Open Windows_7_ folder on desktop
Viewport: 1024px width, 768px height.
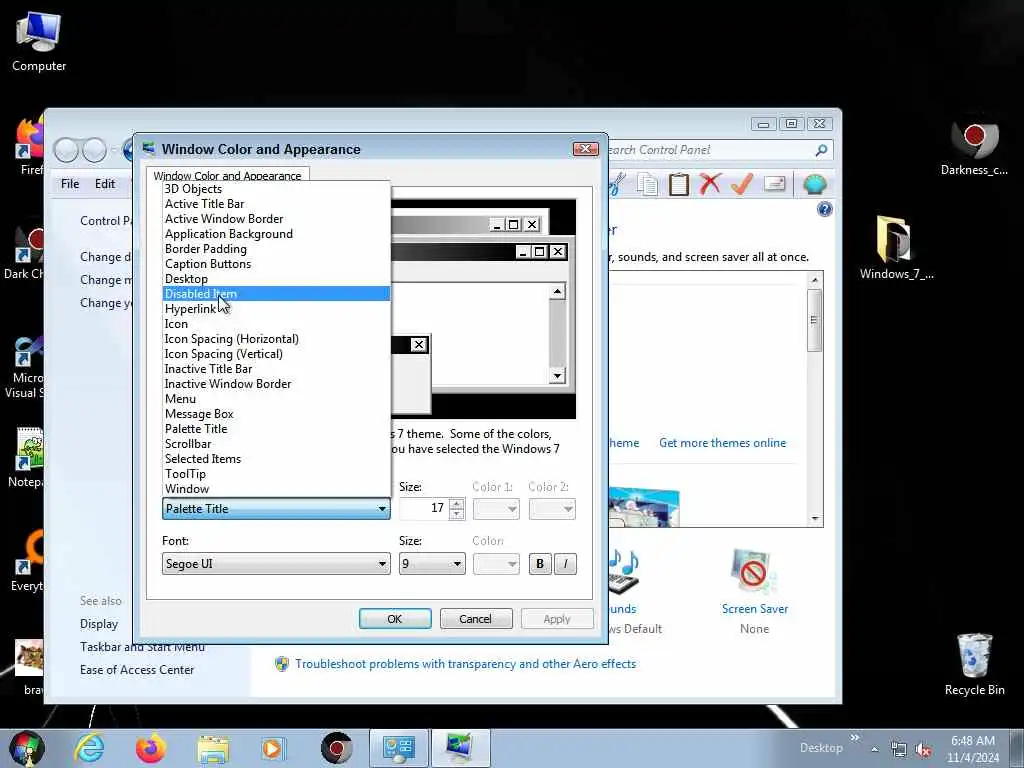coord(896,247)
